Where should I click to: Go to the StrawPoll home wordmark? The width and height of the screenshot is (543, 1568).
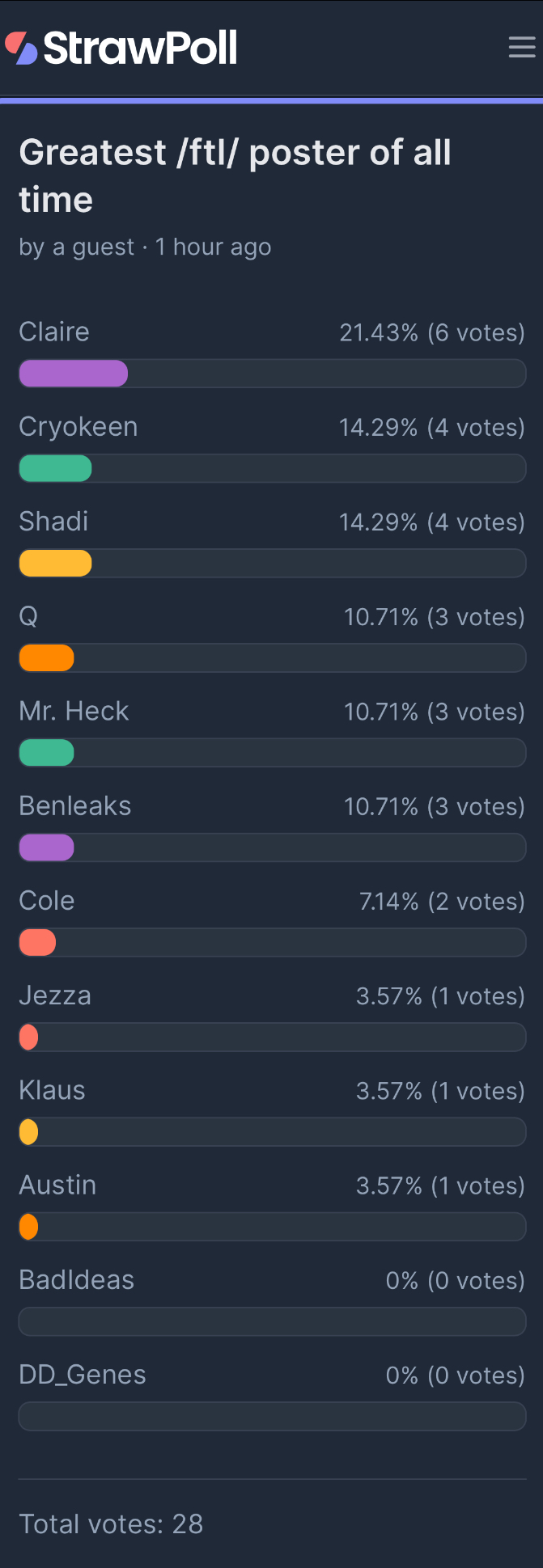point(140,48)
